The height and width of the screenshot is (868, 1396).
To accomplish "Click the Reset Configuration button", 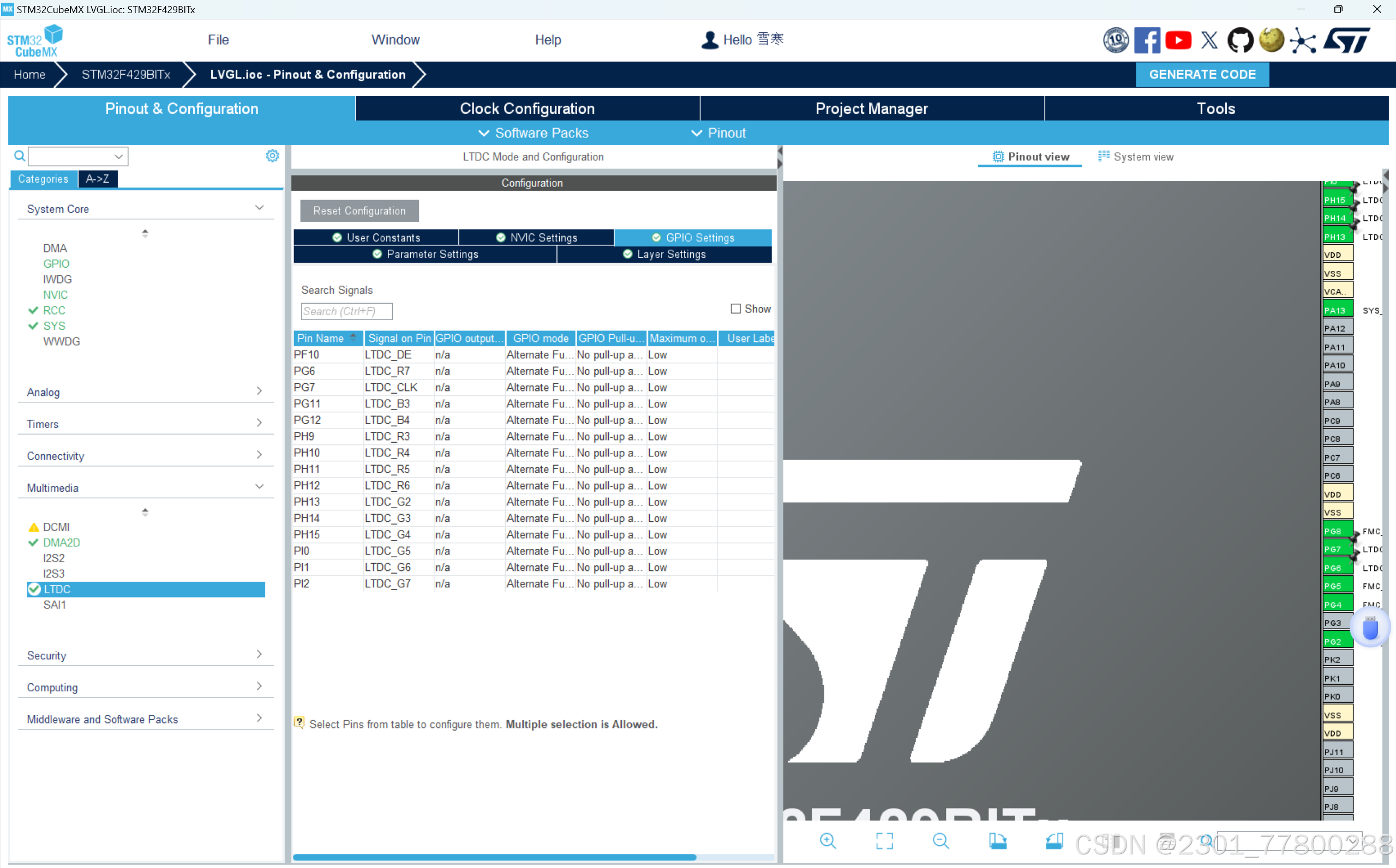I will (359, 210).
